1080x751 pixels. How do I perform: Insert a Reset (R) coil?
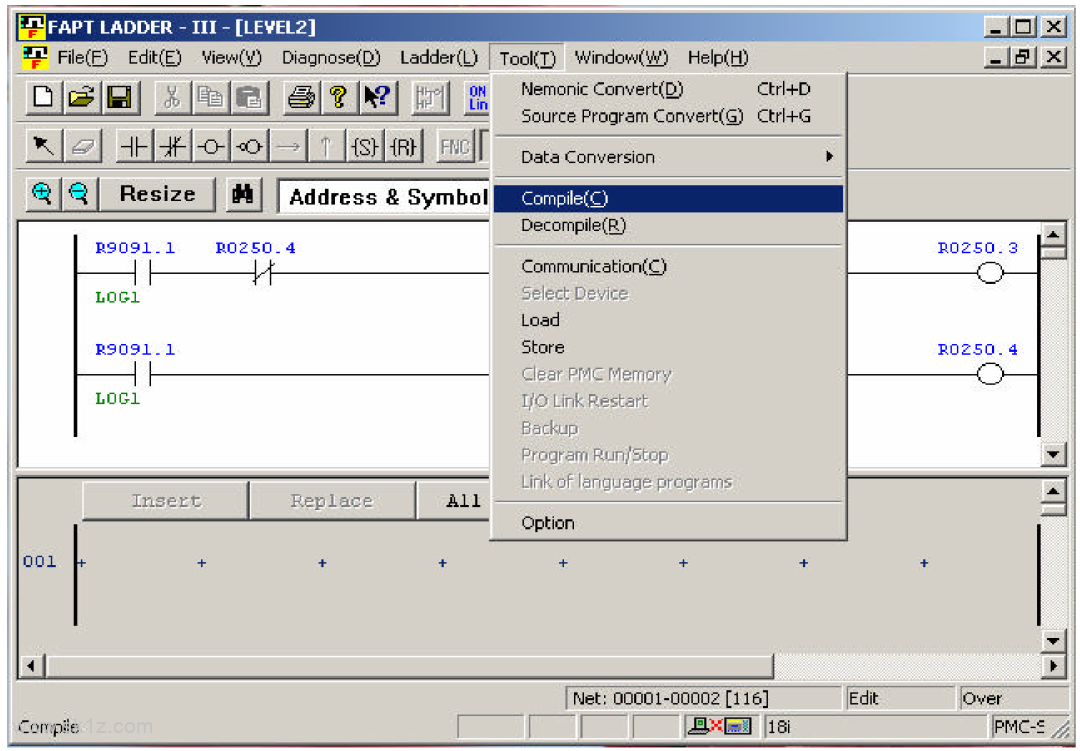(x=404, y=146)
